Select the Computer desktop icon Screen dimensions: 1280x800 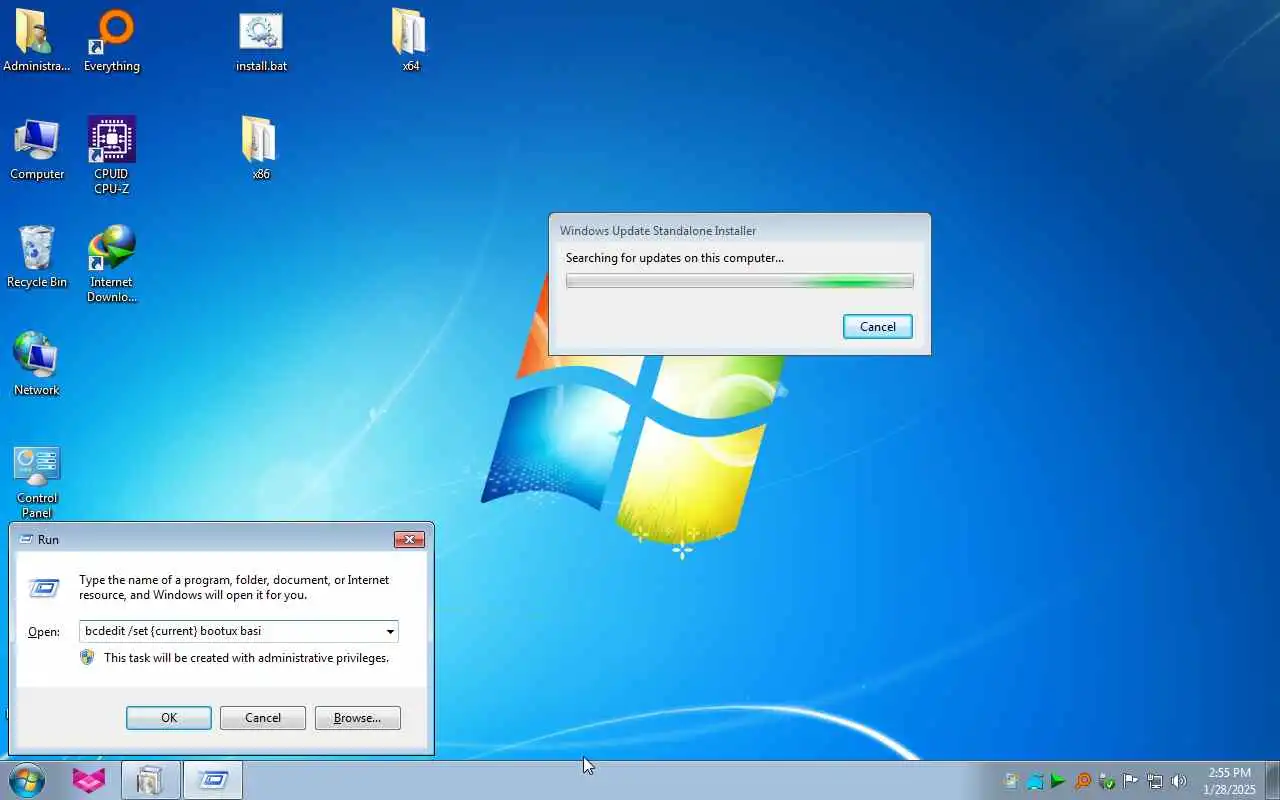[x=37, y=148]
